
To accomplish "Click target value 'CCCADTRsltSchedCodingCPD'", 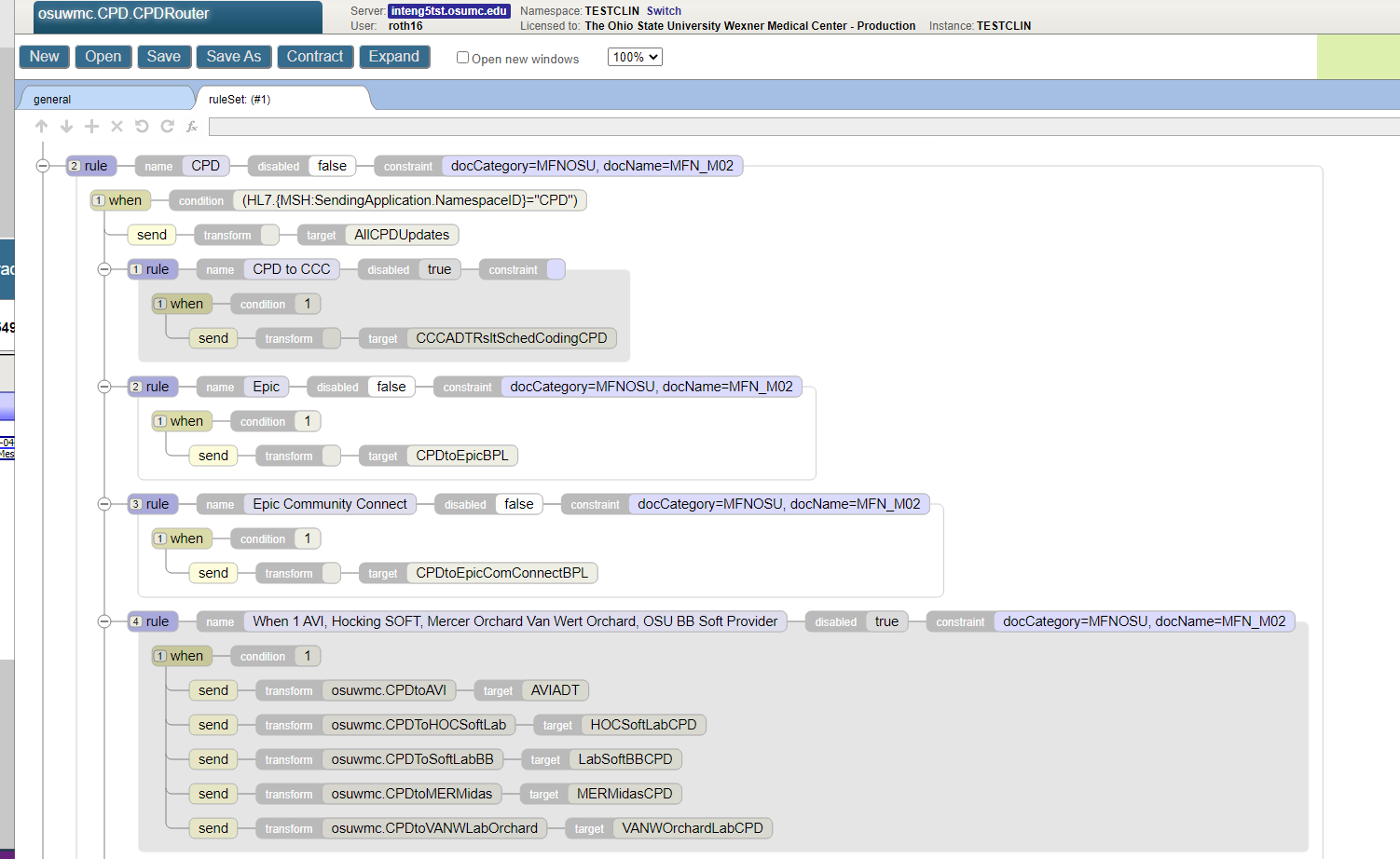I will 512,338.
